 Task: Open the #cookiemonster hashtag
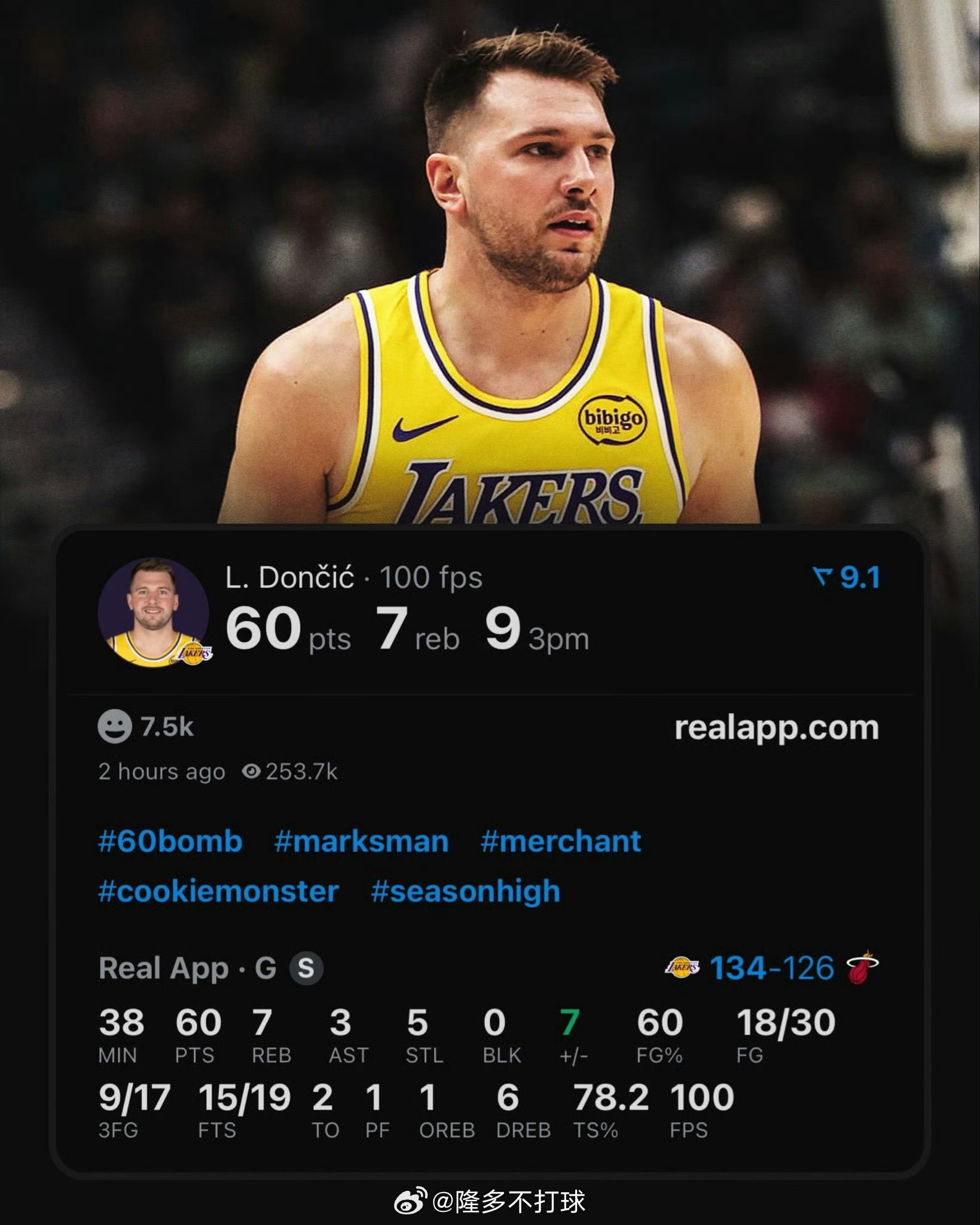coord(218,891)
